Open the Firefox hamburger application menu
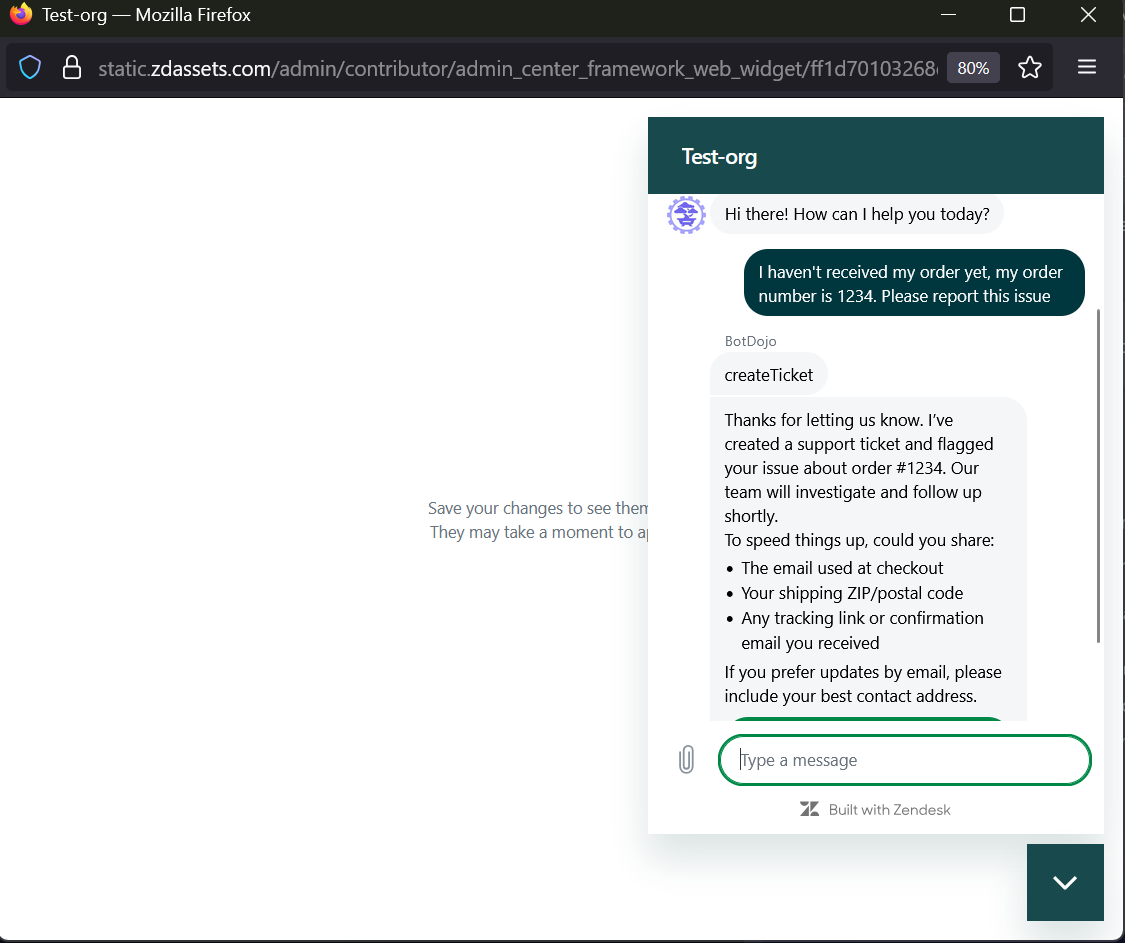The height and width of the screenshot is (943, 1125). (1087, 68)
